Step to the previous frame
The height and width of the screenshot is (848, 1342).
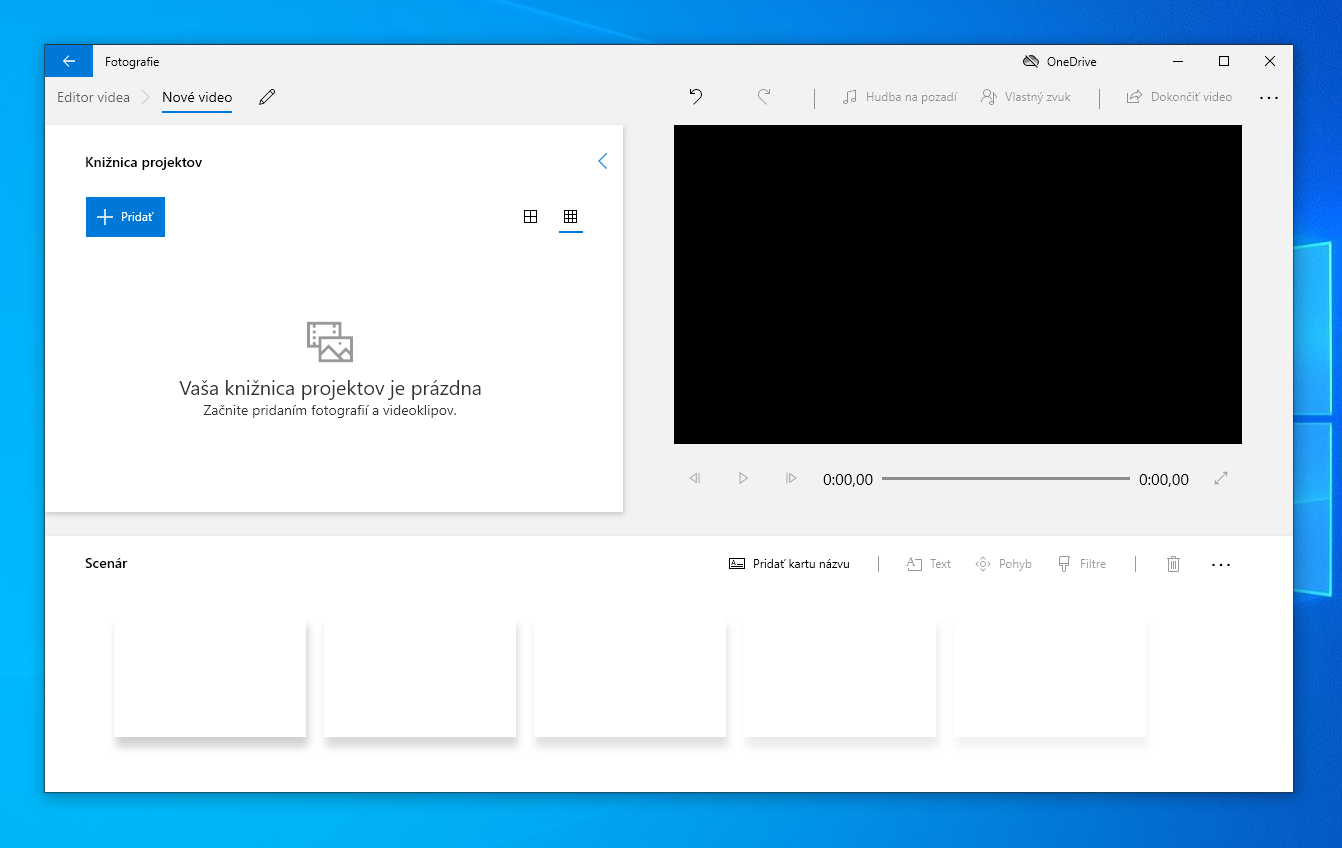point(695,479)
